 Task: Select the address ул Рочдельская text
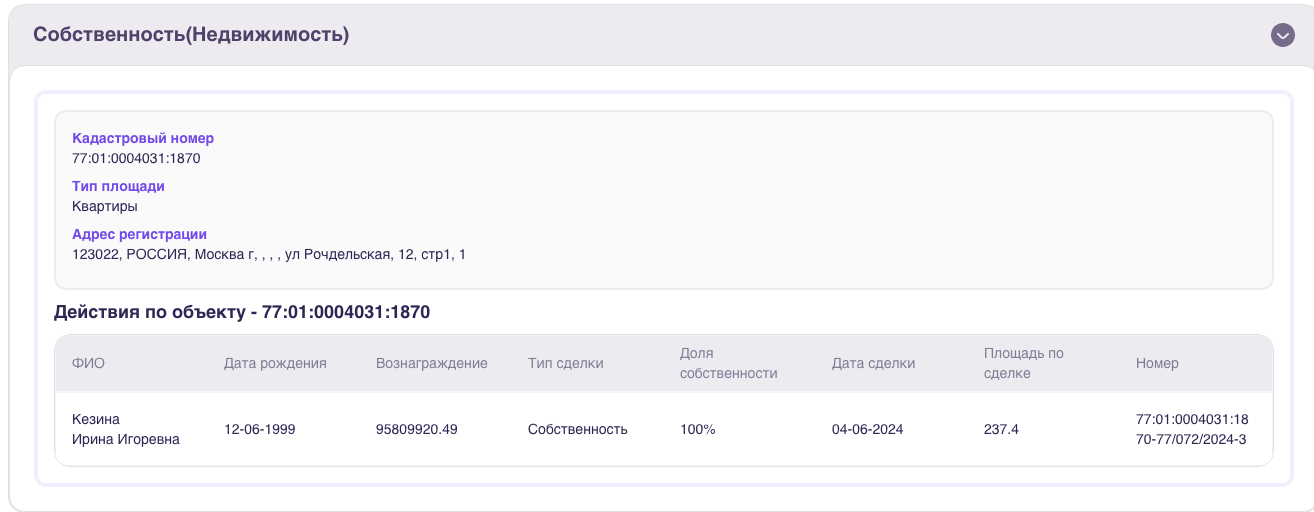click(x=338, y=254)
